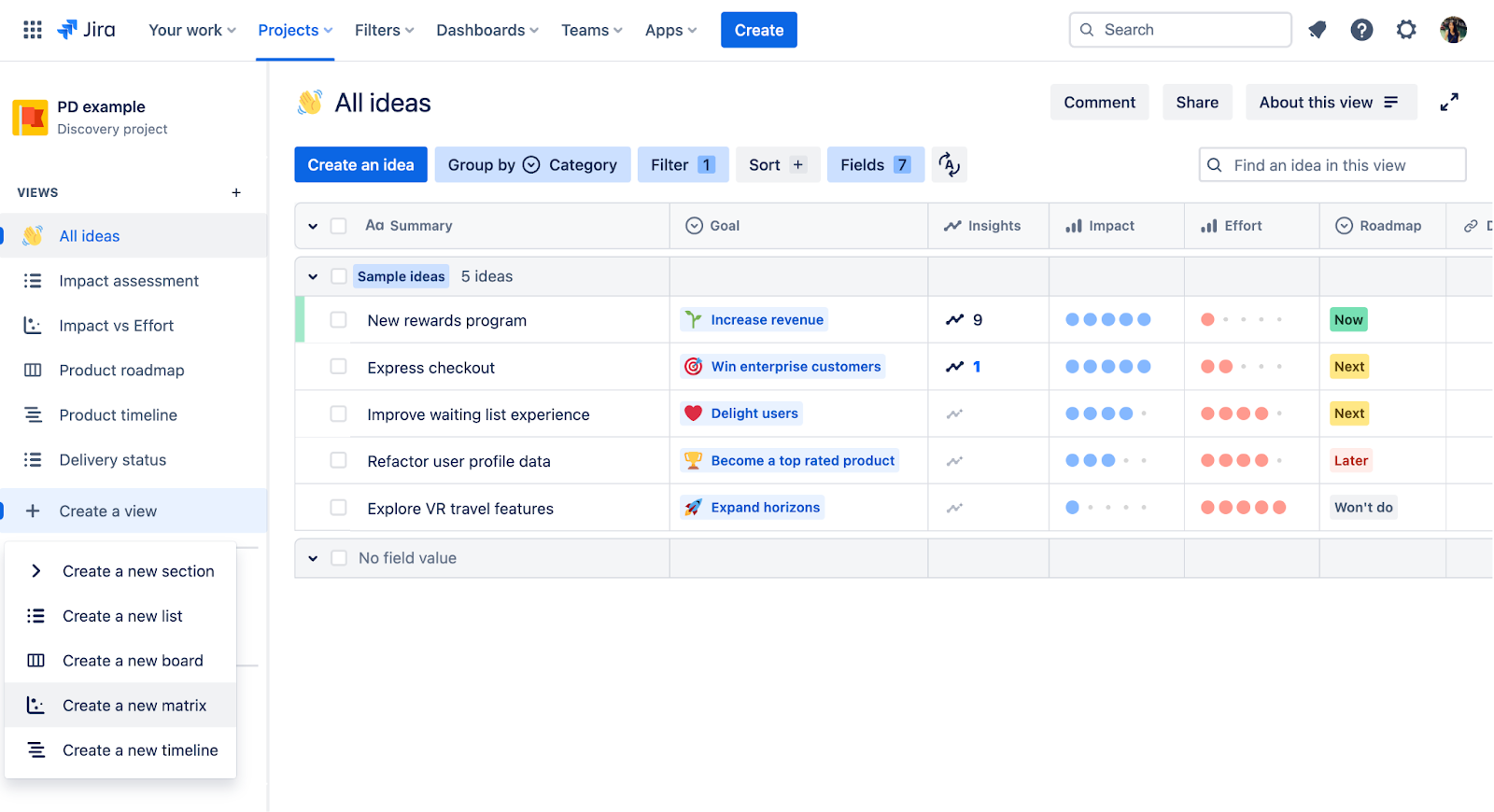The image size is (1494, 812).
Task: Open the notifications bell icon
Action: pos(1318,30)
